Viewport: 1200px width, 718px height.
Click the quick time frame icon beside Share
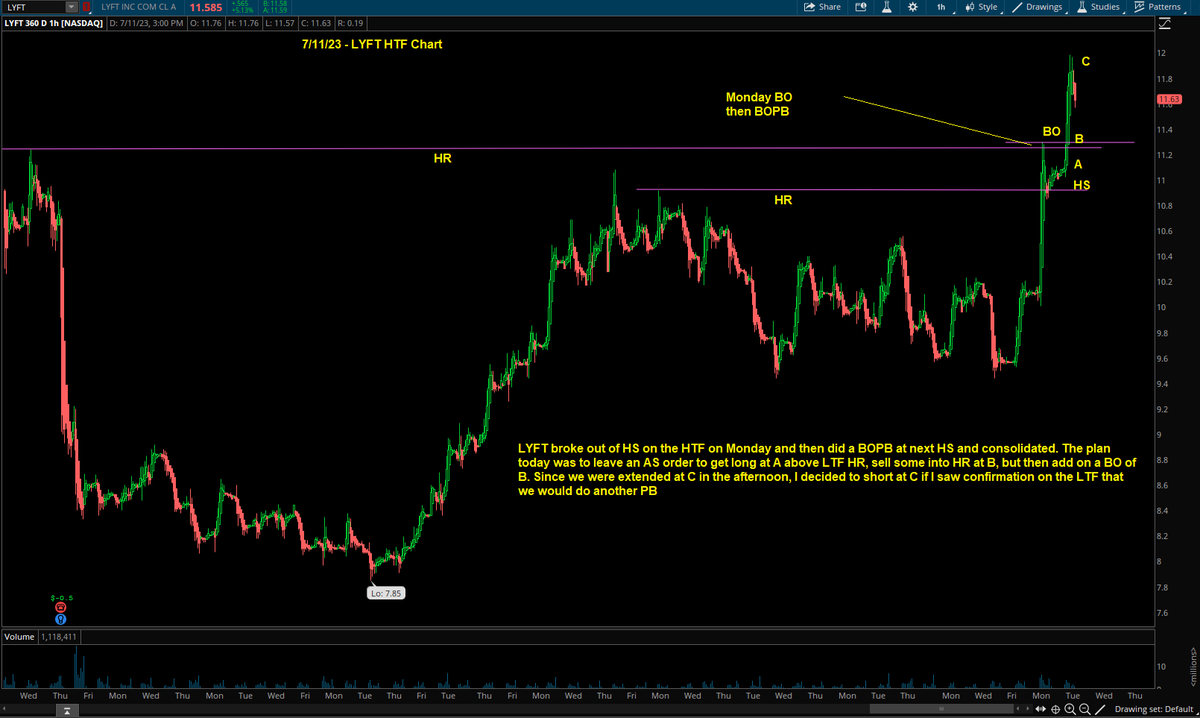pyautogui.click(x=860, y=7)
